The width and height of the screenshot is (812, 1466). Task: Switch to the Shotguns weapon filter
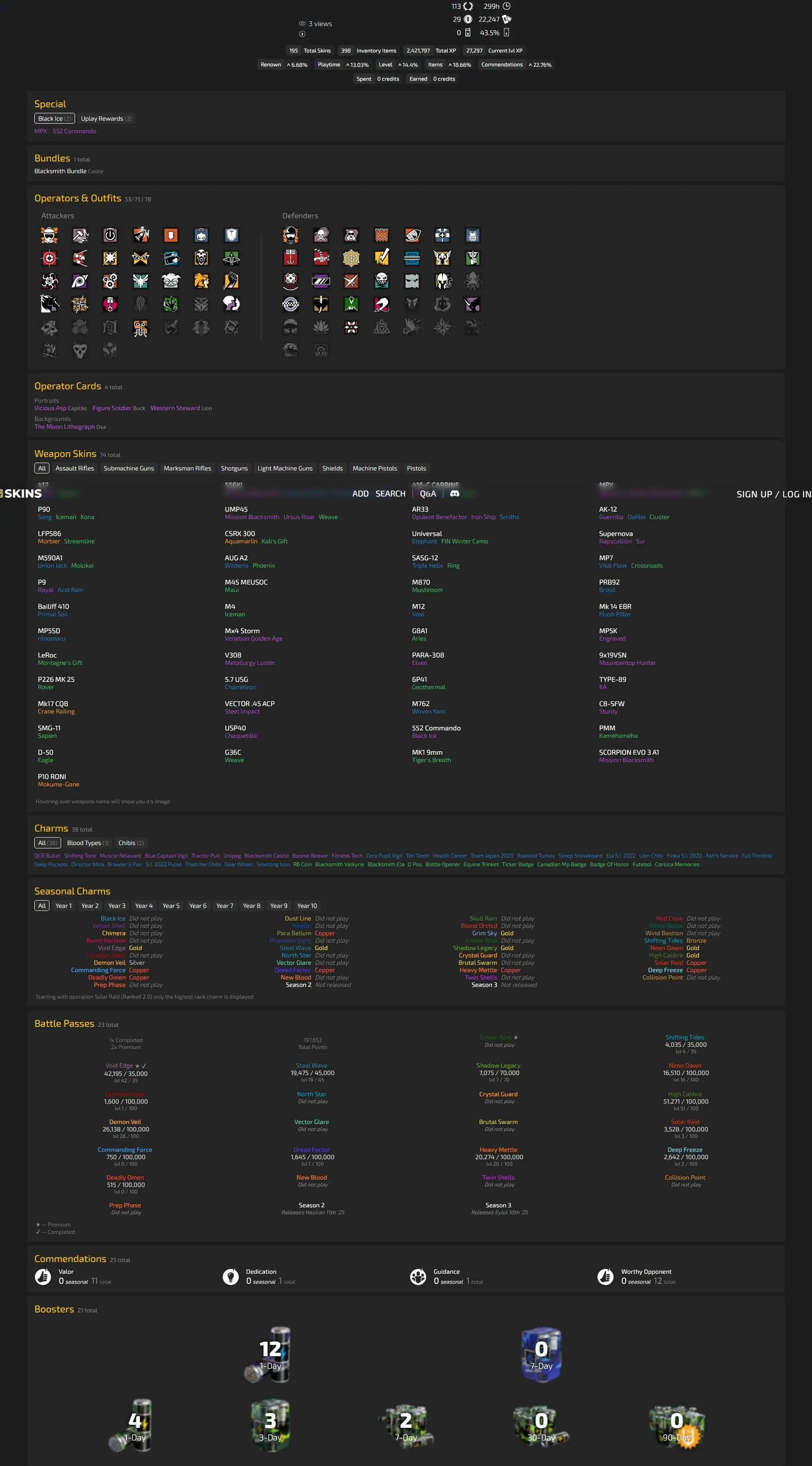click(x=234, y=468)
